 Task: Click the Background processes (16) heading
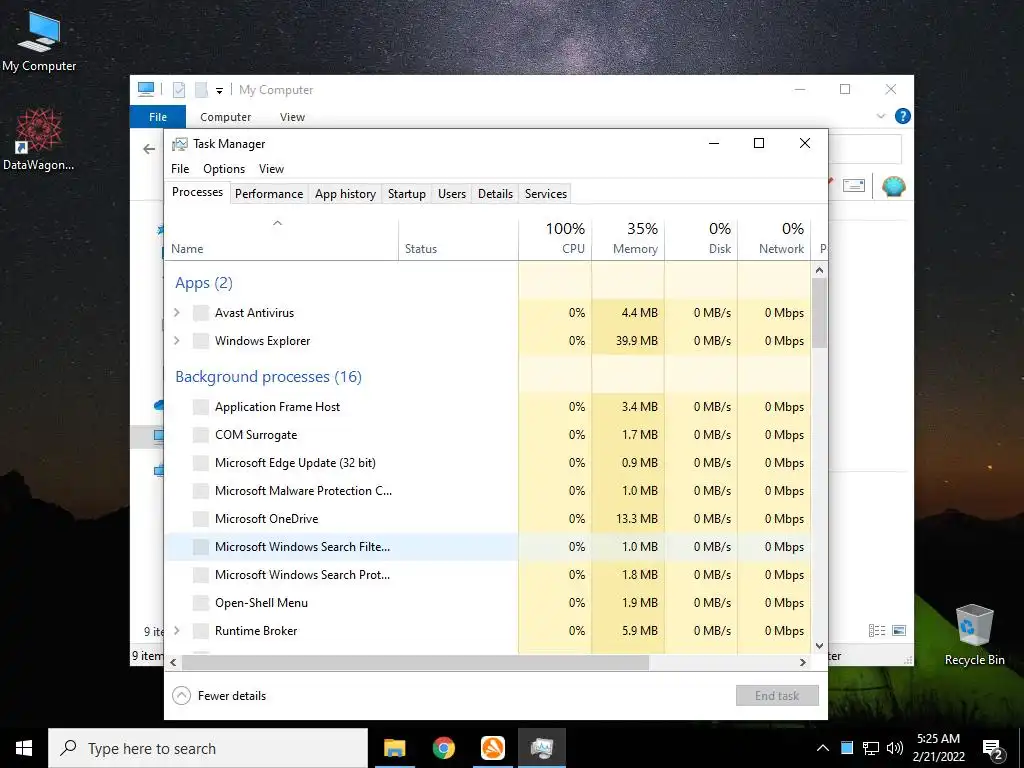(x=268, y=377)
